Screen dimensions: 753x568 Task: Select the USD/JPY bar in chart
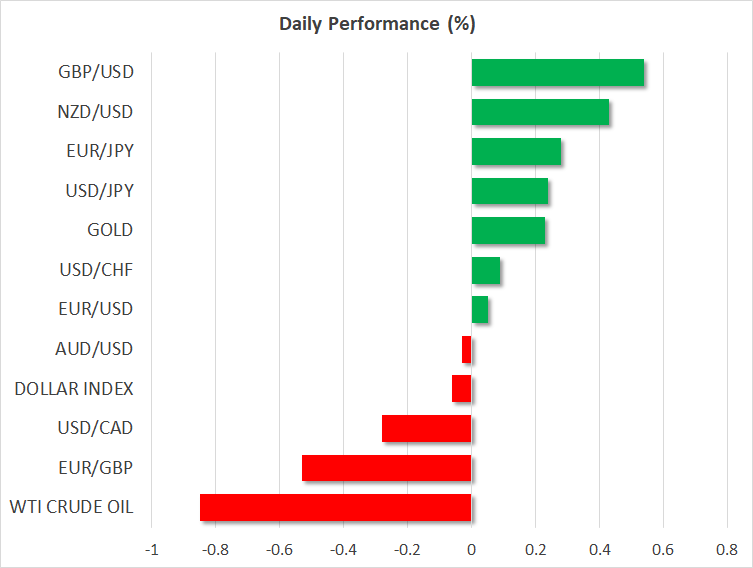(x=509, y=191)
